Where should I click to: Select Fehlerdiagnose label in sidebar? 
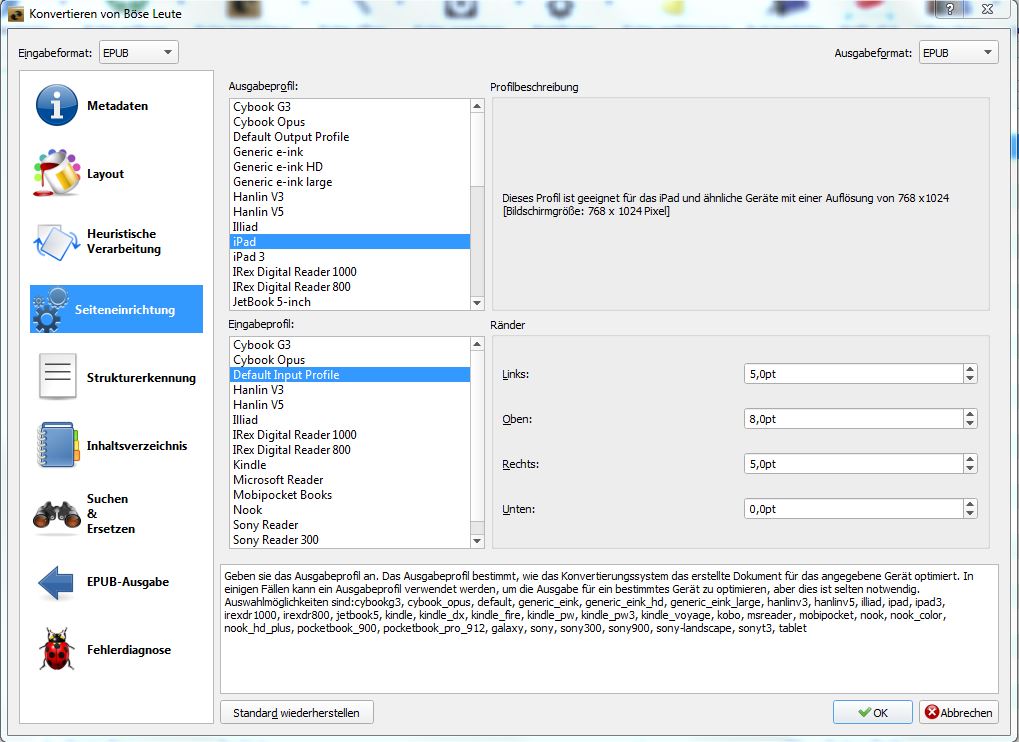point(129,650)
